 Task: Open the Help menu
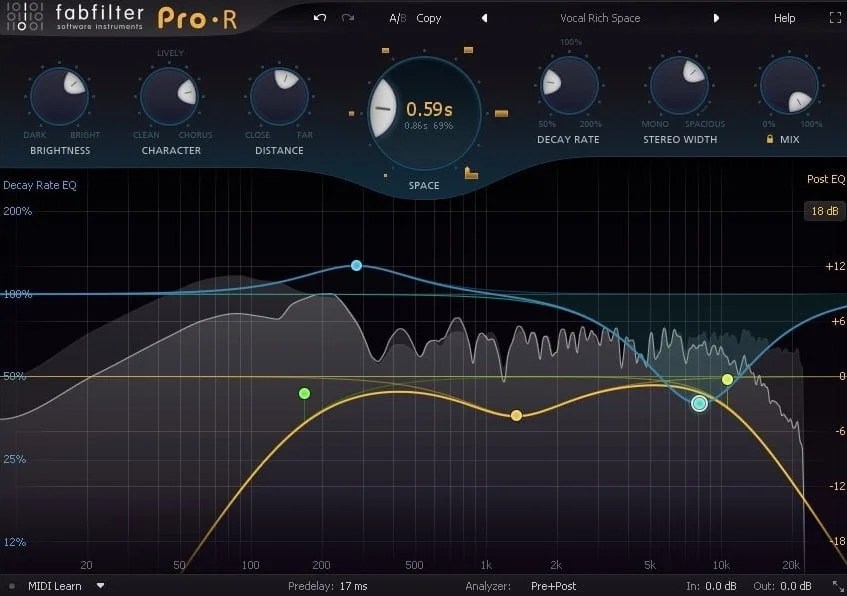pos(784,17)
